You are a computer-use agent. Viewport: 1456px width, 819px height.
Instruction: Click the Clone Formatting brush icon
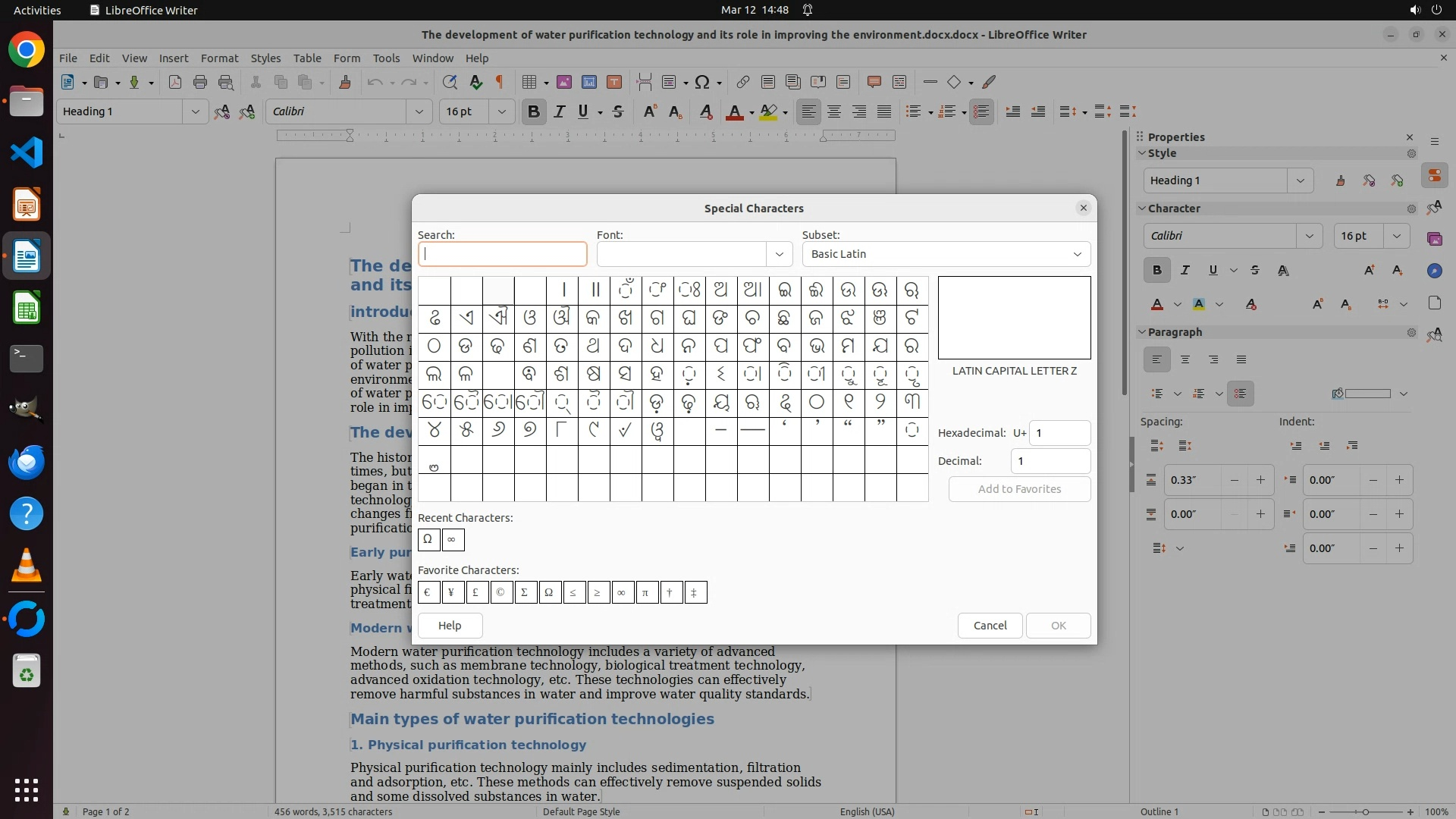pyautogui.click(x=345, y=82)
